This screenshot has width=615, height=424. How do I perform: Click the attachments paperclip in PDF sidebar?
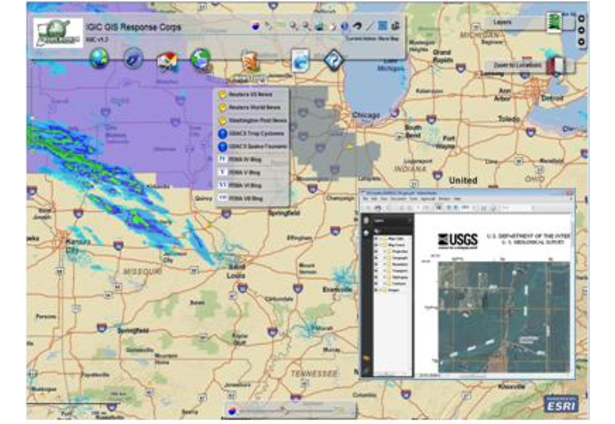point(366,369)
